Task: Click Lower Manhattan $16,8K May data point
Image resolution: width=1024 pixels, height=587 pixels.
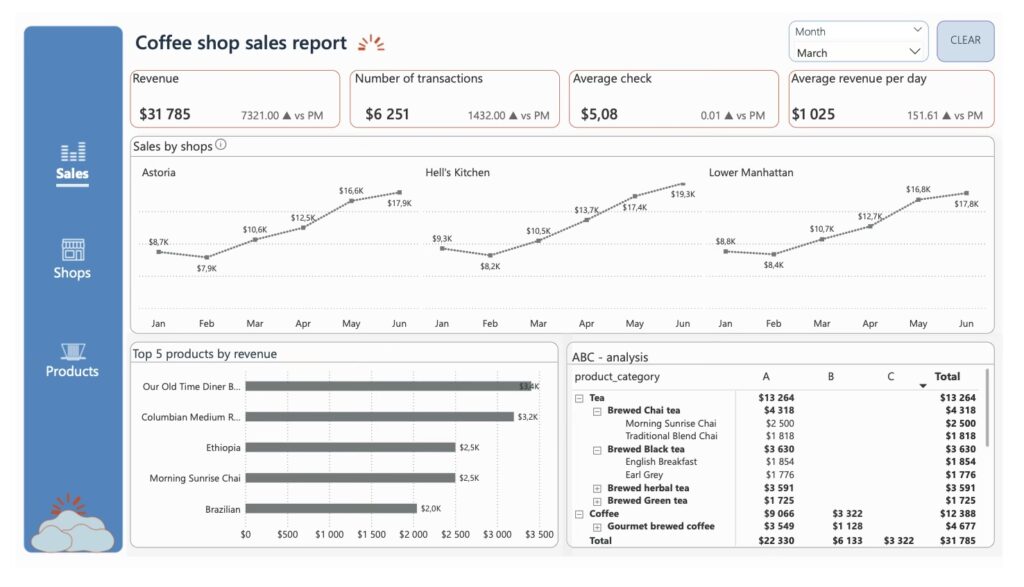Action: point(918,200)
